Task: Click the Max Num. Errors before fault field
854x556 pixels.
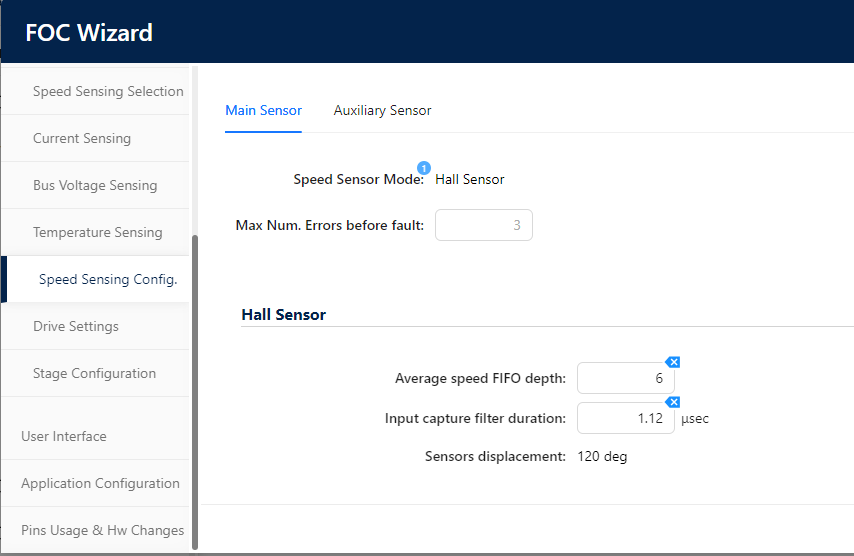Action: pos(483,225)
